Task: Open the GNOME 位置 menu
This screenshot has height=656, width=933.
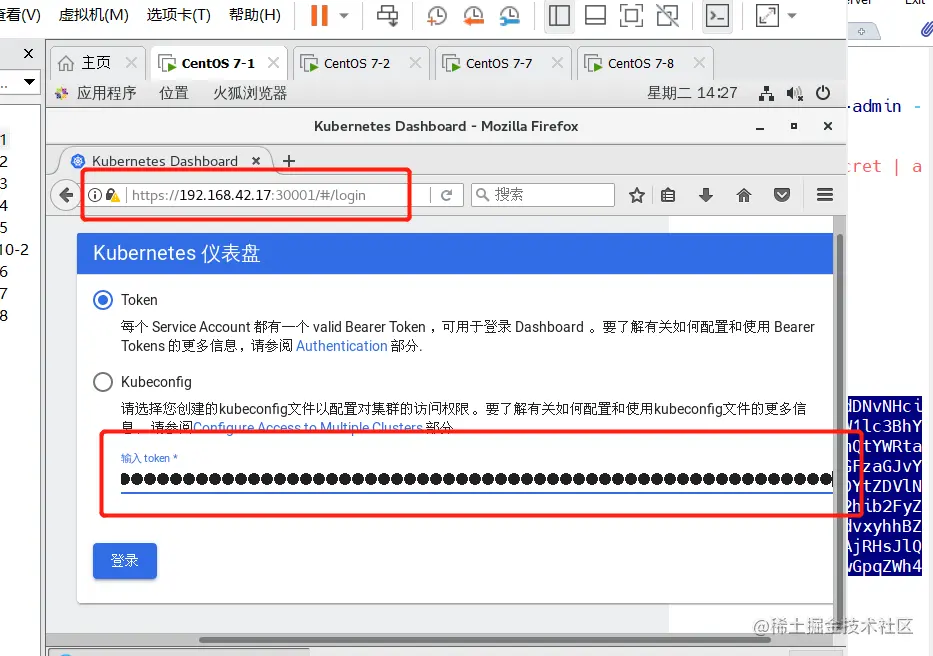Action: (x=174, y=93)
